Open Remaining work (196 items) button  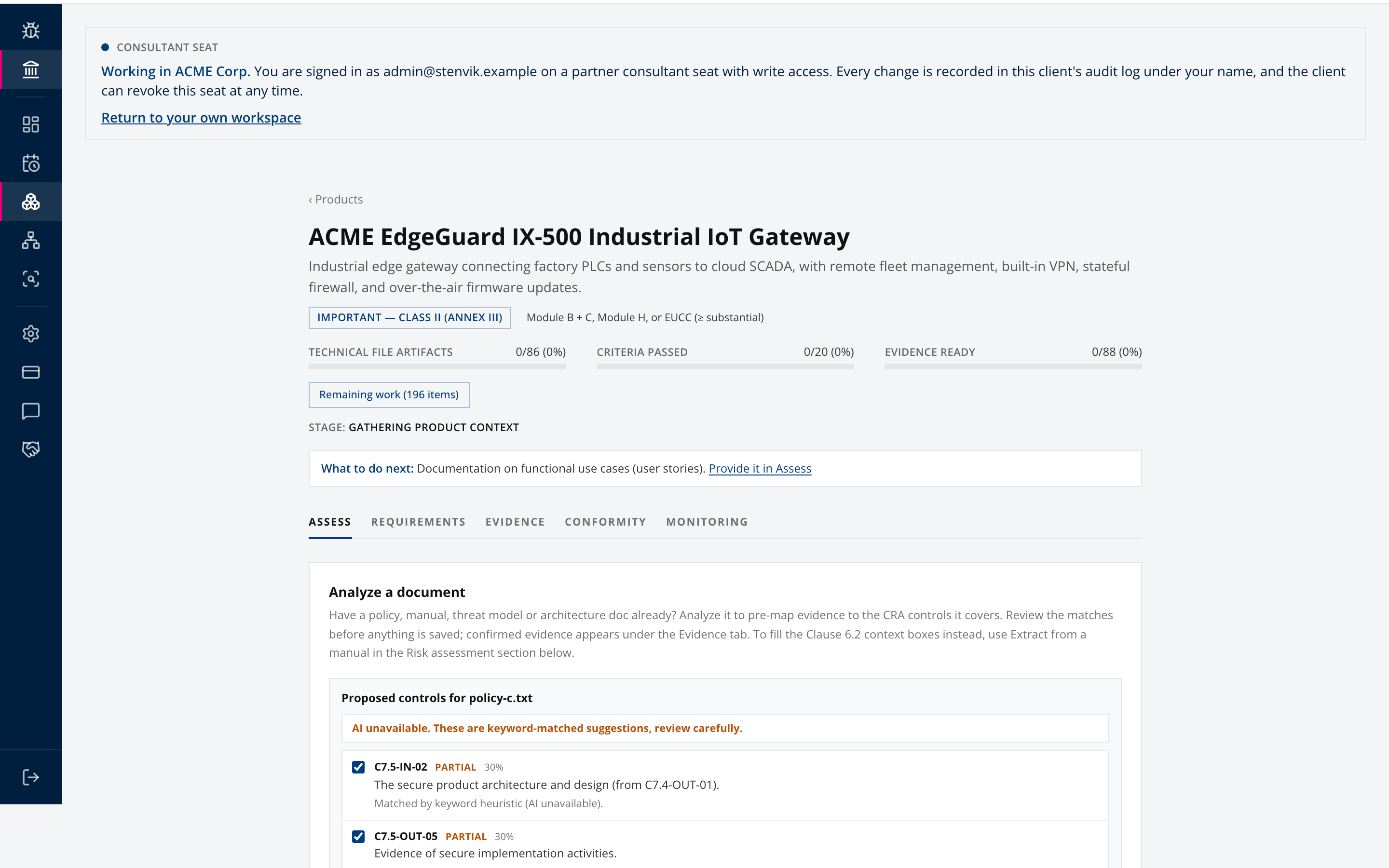[x=389, y=395]
